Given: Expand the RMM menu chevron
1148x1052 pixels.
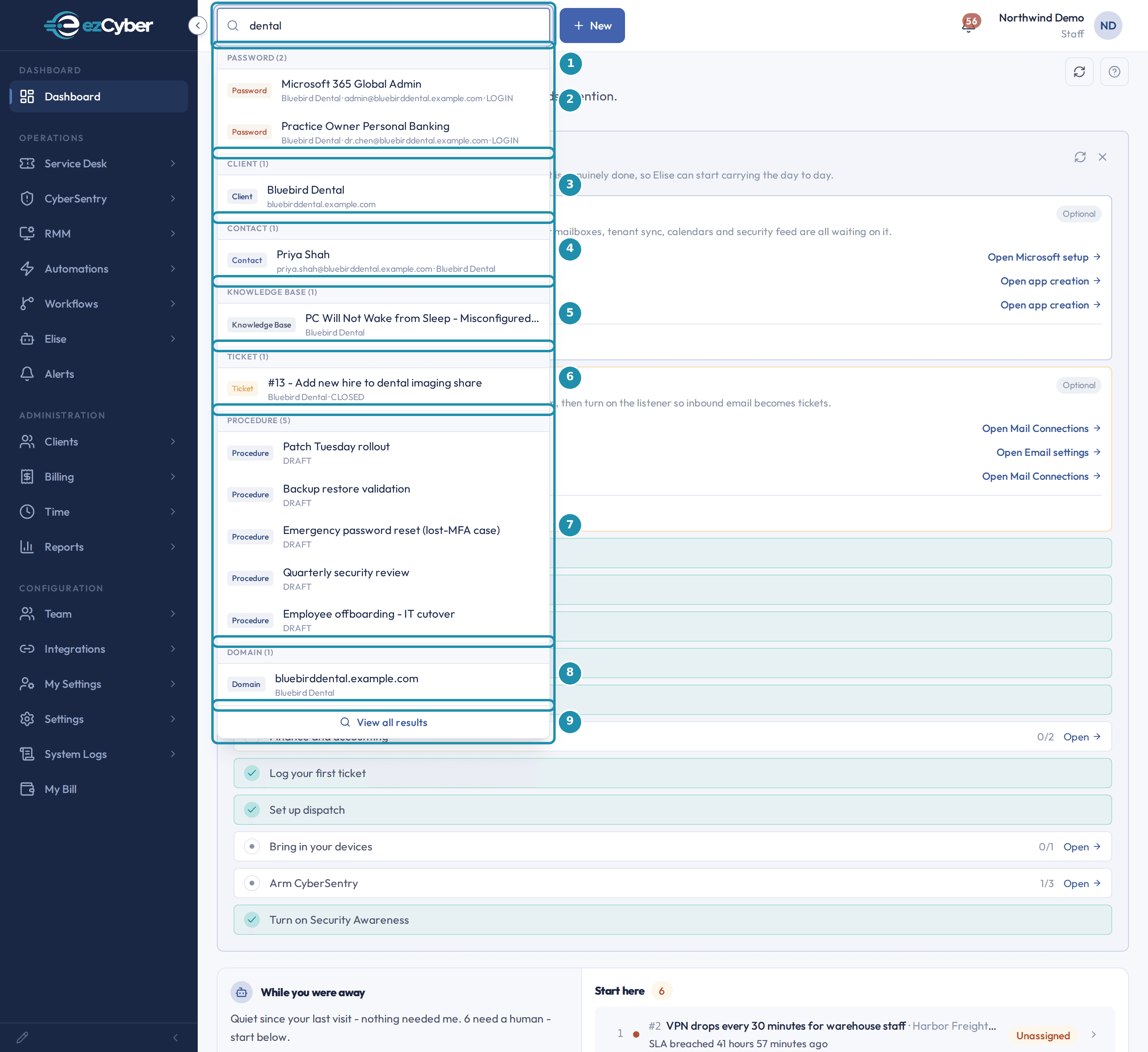Looking at the screenshot, I should tap(173, 234).
